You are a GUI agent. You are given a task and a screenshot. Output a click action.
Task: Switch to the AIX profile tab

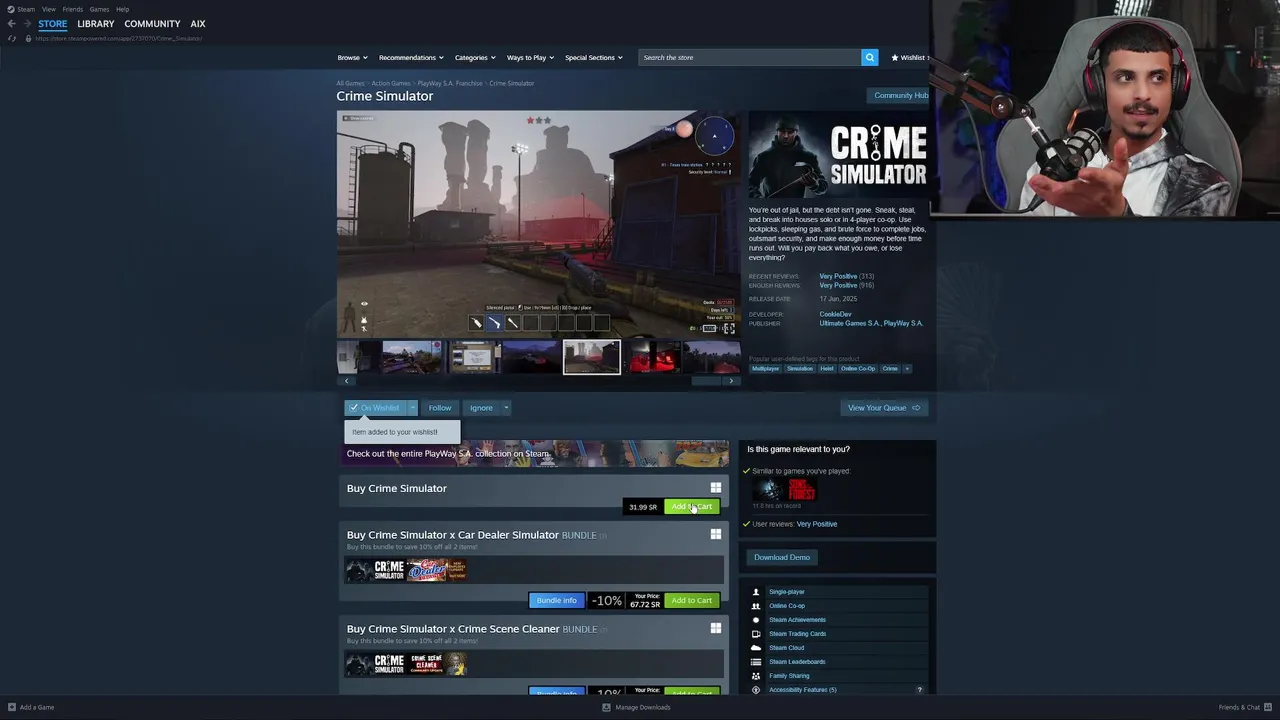click(x=198, y=24)
